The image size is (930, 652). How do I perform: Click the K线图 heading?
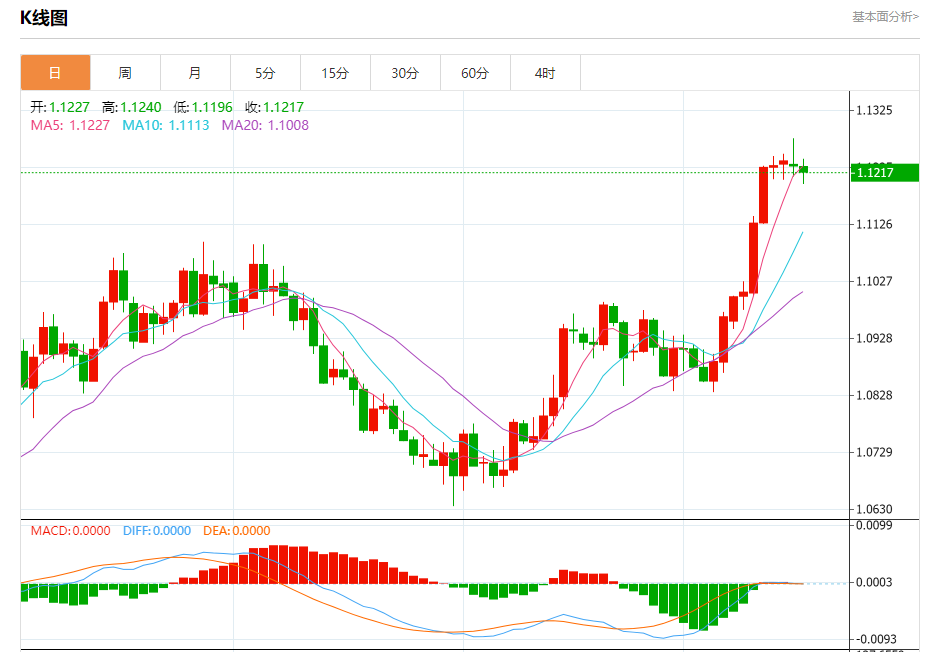(x=44, y=18)
